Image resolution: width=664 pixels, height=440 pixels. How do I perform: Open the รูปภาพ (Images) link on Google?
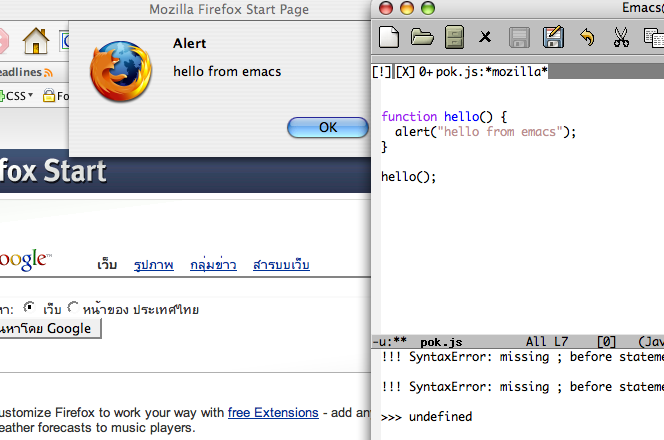click(154, 265)
